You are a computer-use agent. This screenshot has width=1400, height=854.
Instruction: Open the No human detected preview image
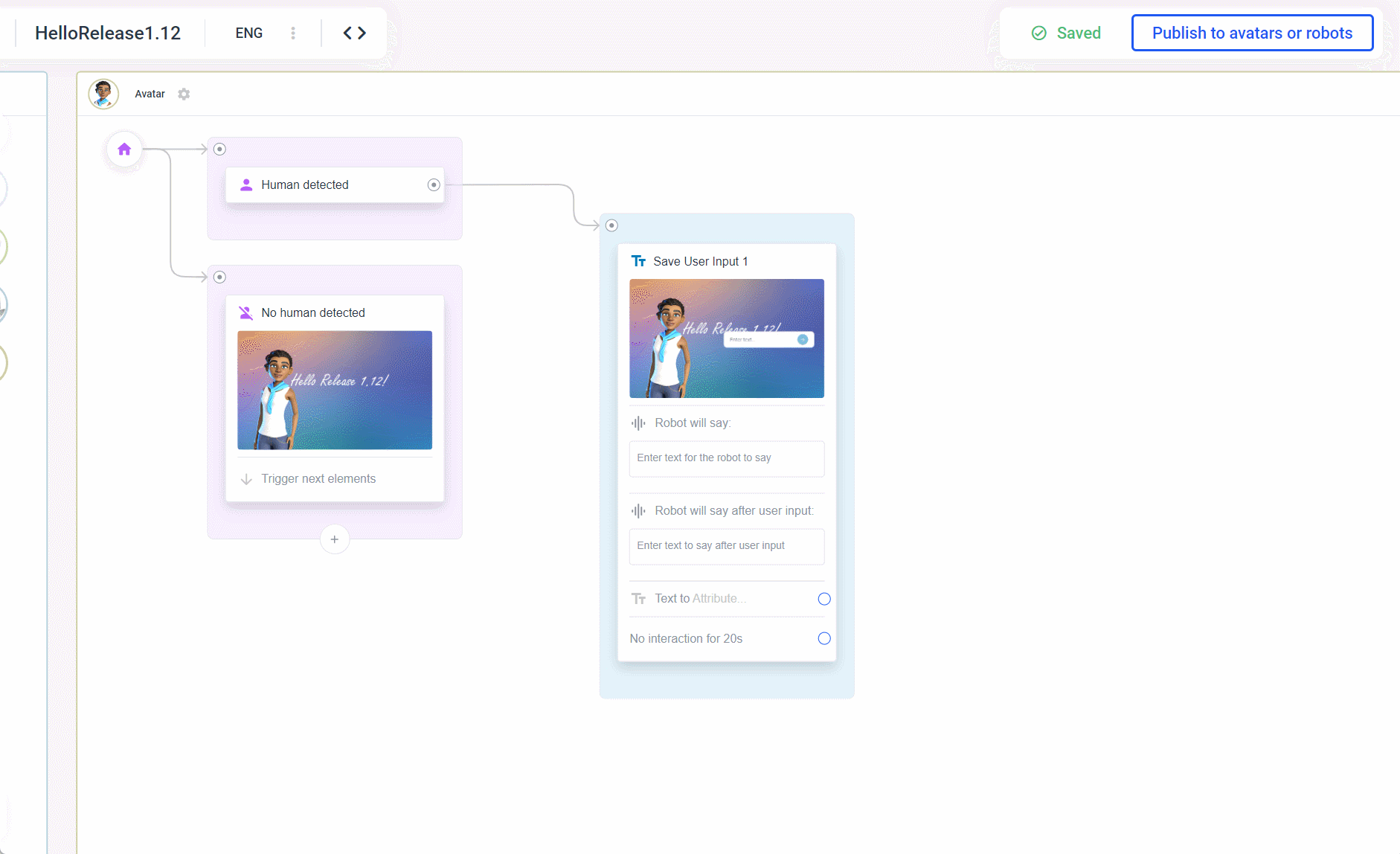pyautogui.click(x=335, y=390)
